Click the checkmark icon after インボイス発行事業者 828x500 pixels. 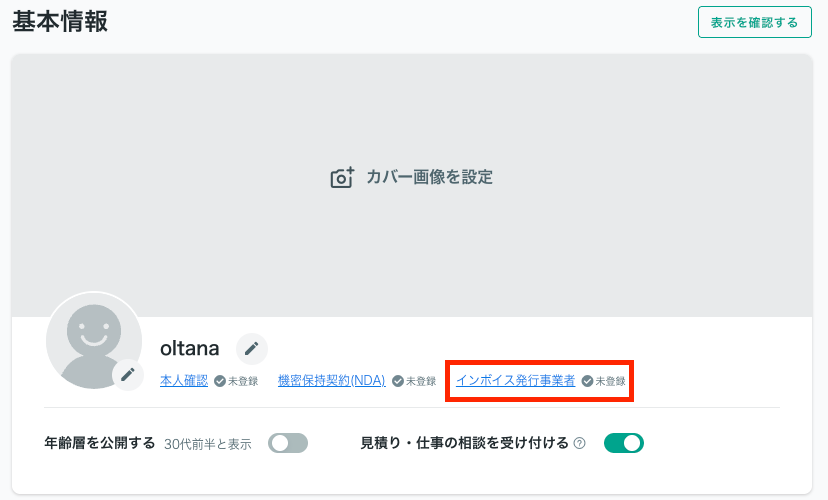pos(587,381)
